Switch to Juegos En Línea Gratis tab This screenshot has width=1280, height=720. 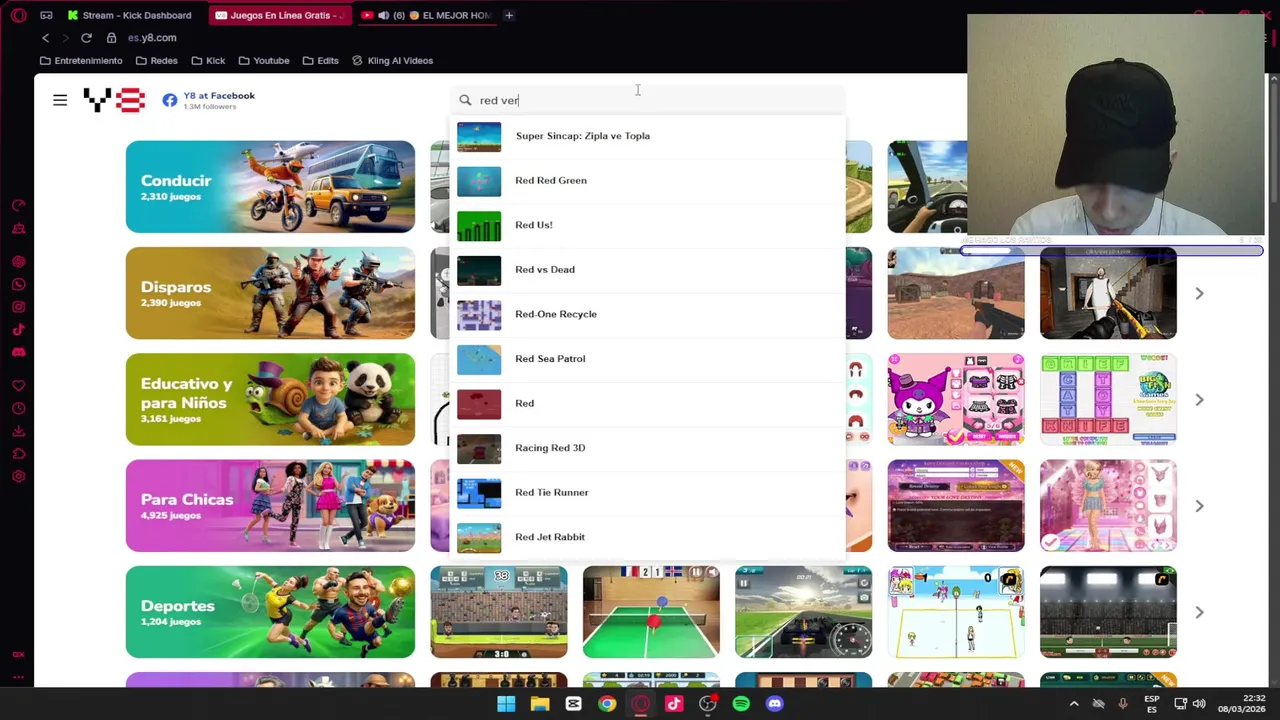279,15
